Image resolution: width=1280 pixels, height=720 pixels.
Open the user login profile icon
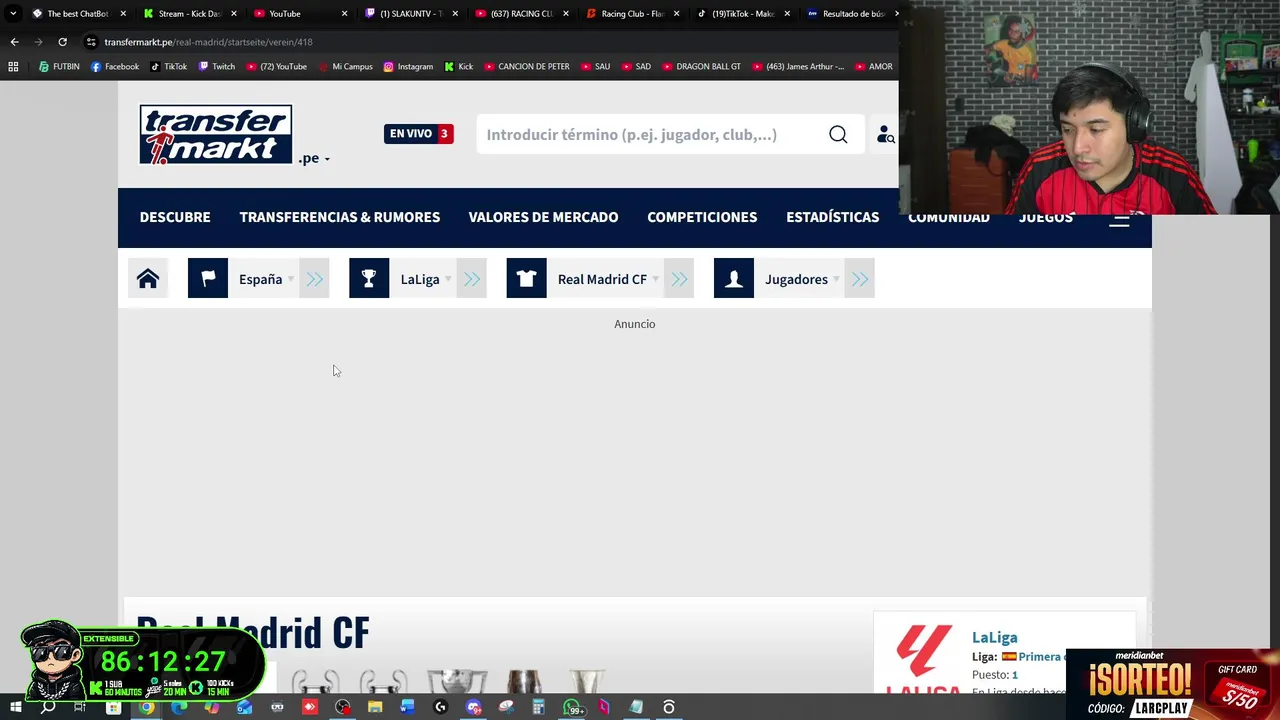[x=886, y=134]
